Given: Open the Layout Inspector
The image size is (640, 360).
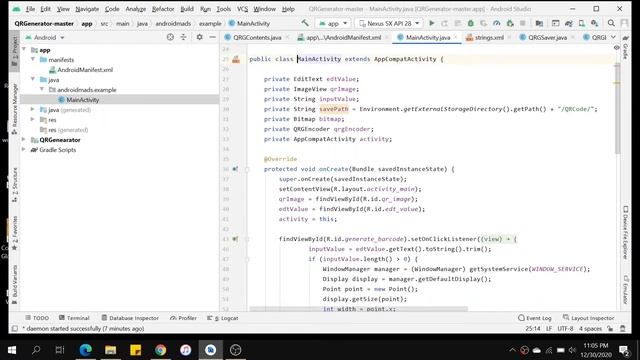Looking at the screenshot, I should (588, 318).
